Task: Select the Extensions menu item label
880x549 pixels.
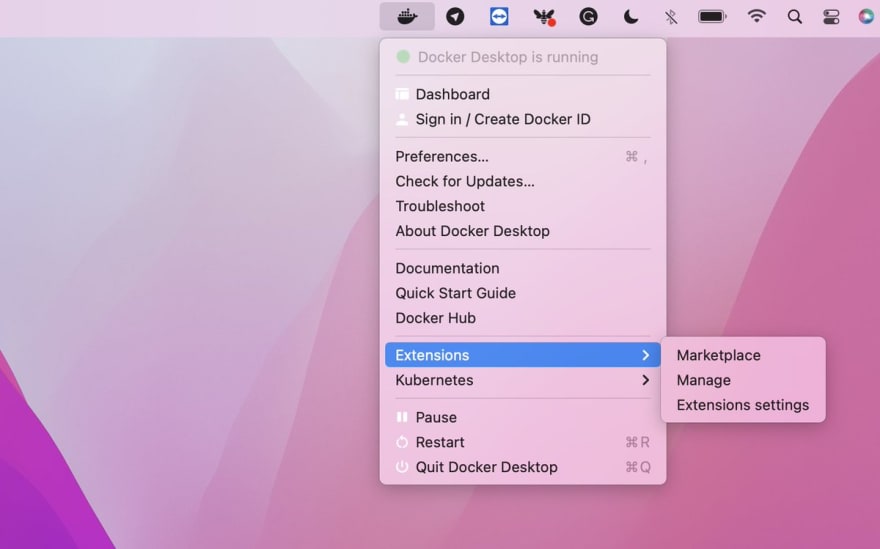Action: pos(432,355)
